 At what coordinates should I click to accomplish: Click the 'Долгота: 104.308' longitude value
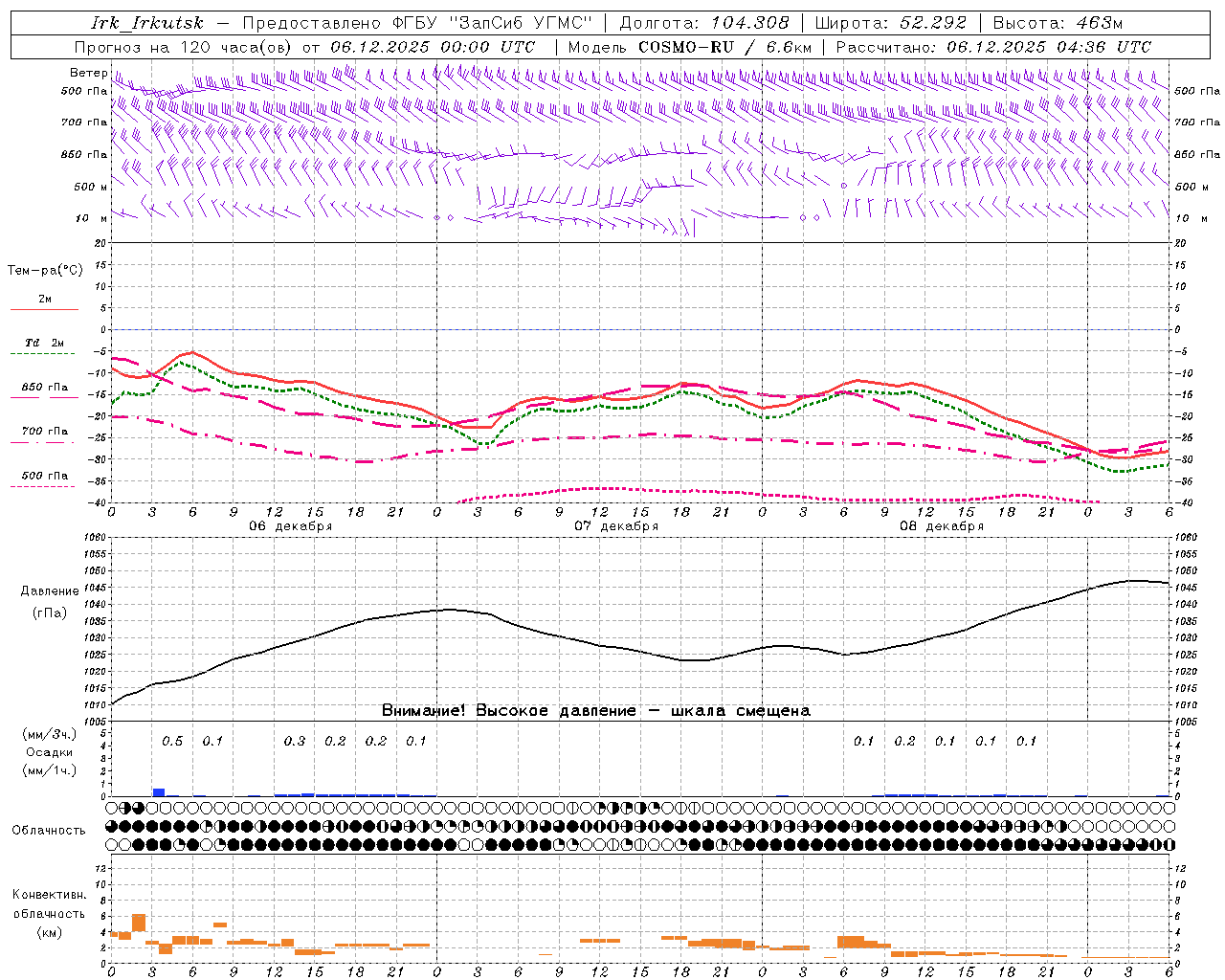(704, 23)
